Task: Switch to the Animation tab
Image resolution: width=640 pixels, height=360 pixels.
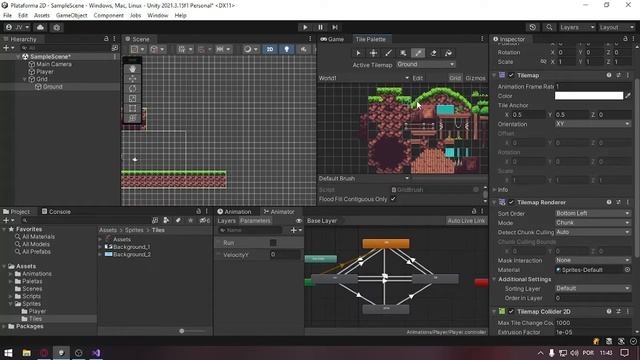Action: [234, 211]
